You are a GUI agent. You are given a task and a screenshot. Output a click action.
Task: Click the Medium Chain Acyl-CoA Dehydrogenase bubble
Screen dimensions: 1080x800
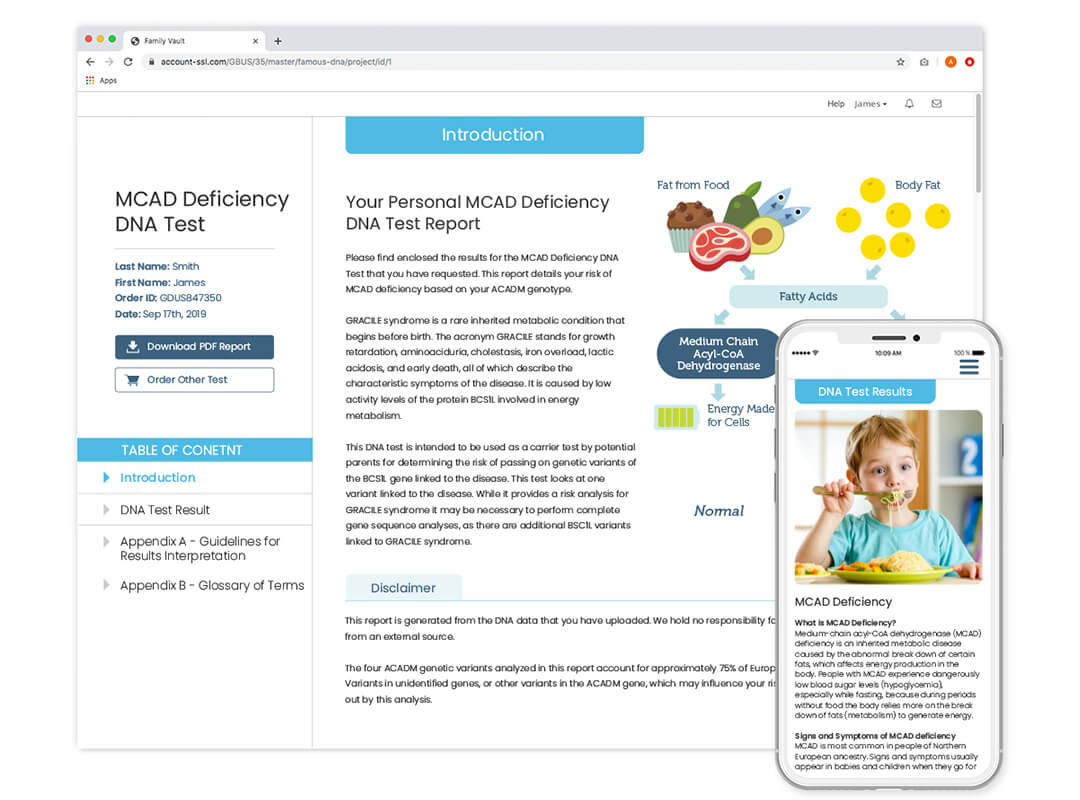pyautogui.click(x=718, y=353)
